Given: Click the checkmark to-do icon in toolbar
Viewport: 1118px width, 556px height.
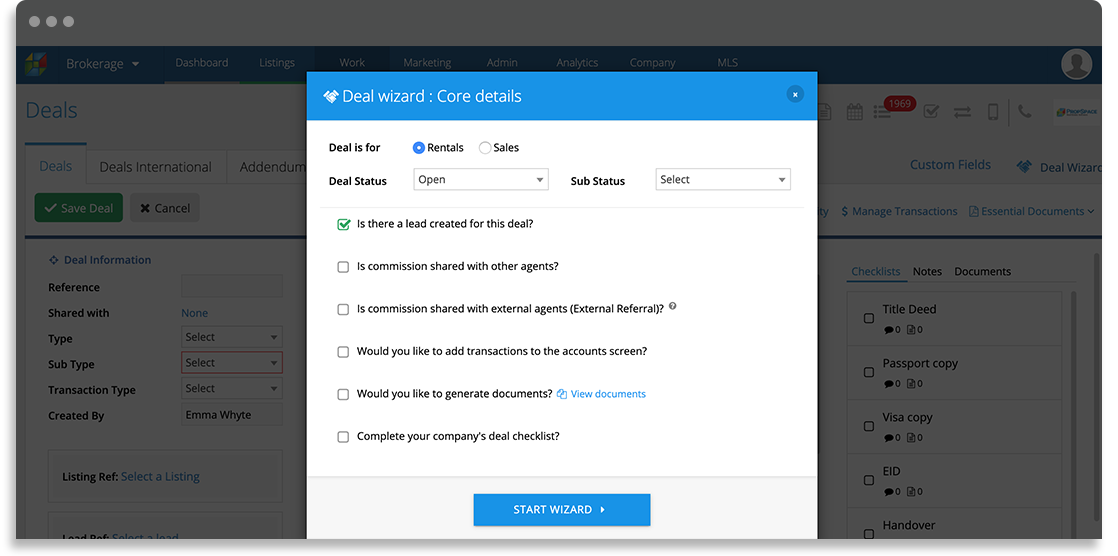Looking at the screenshot, I should click(930, 112).
